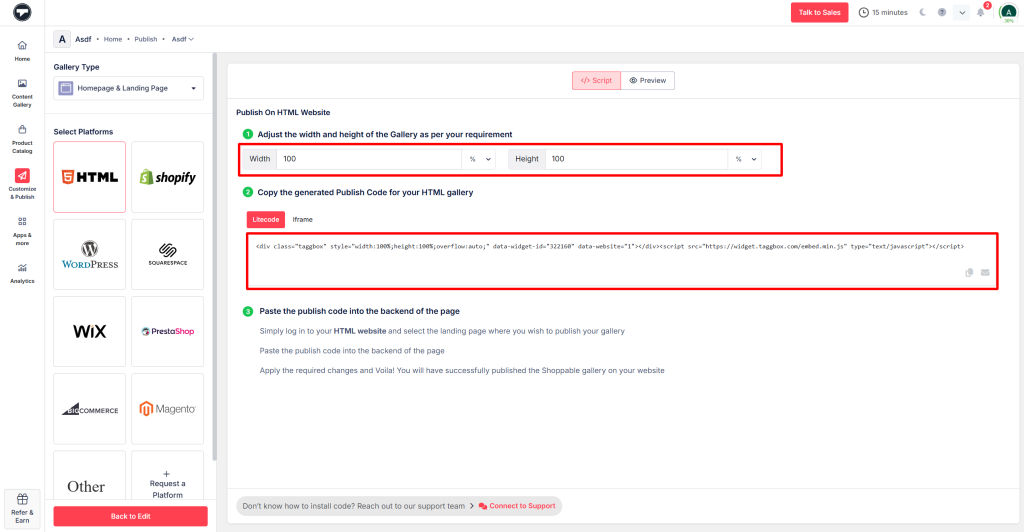1024x532 pixels.
Task: Select the Shopify platform tile
Action: (x=167, y=177)
